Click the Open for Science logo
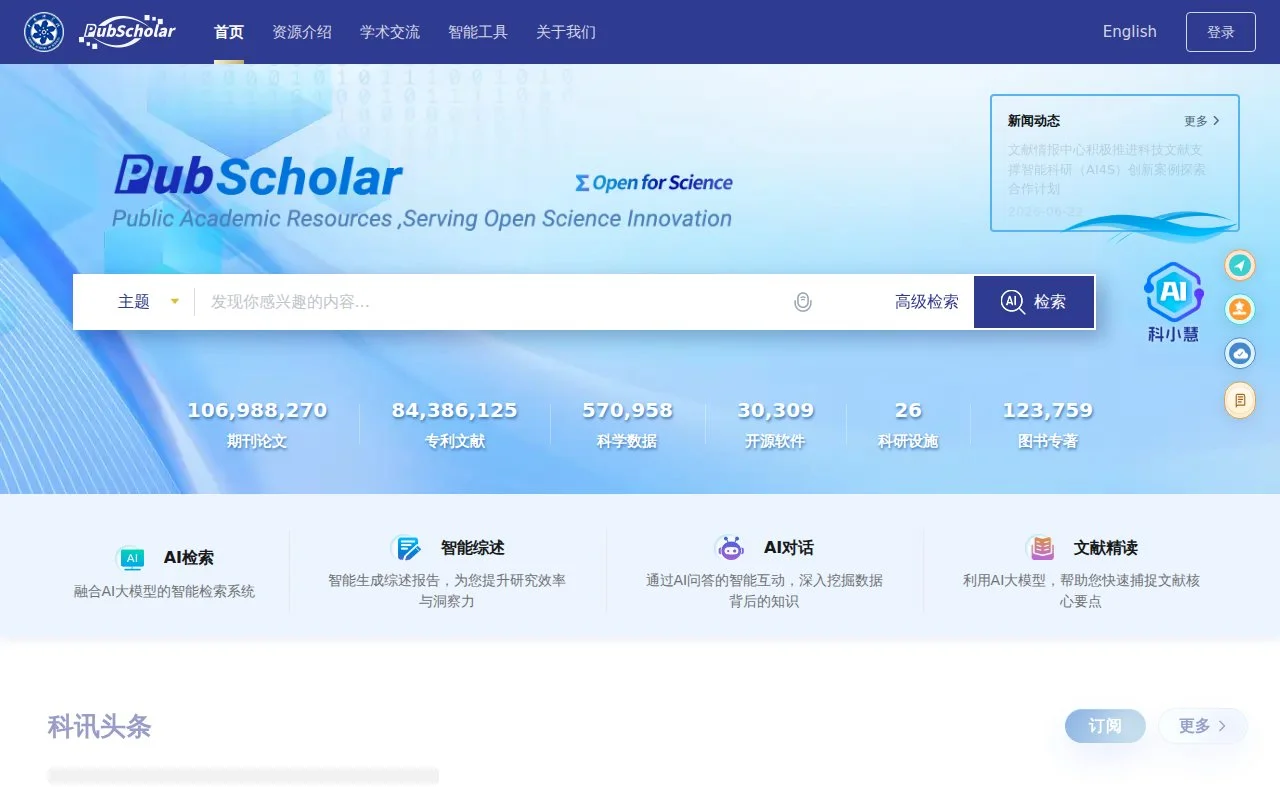This screenshot has width=1280, height=800. [x=654, y=183]
